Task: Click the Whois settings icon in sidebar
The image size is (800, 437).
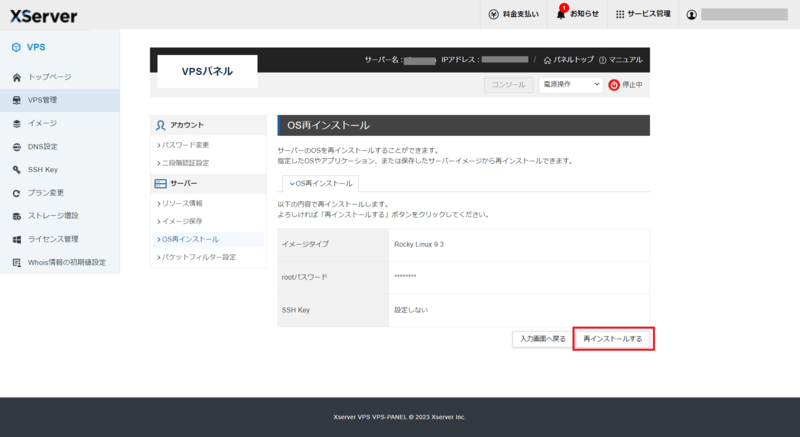Action: pyautogui.click(x=17, y=263)
